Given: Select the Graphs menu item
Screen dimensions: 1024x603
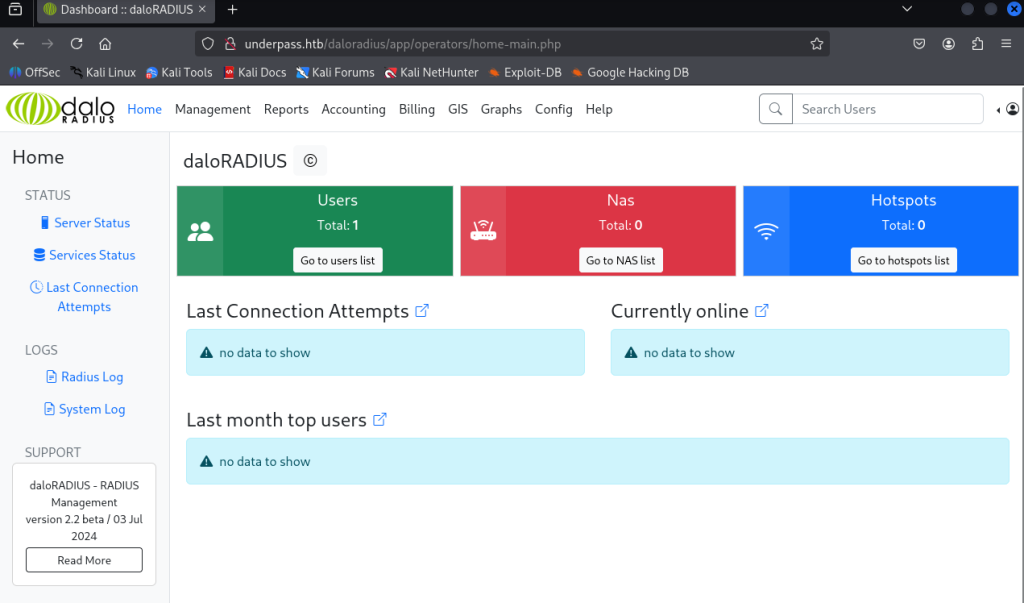Looking at the screenshot, I should tap(501, 109).
